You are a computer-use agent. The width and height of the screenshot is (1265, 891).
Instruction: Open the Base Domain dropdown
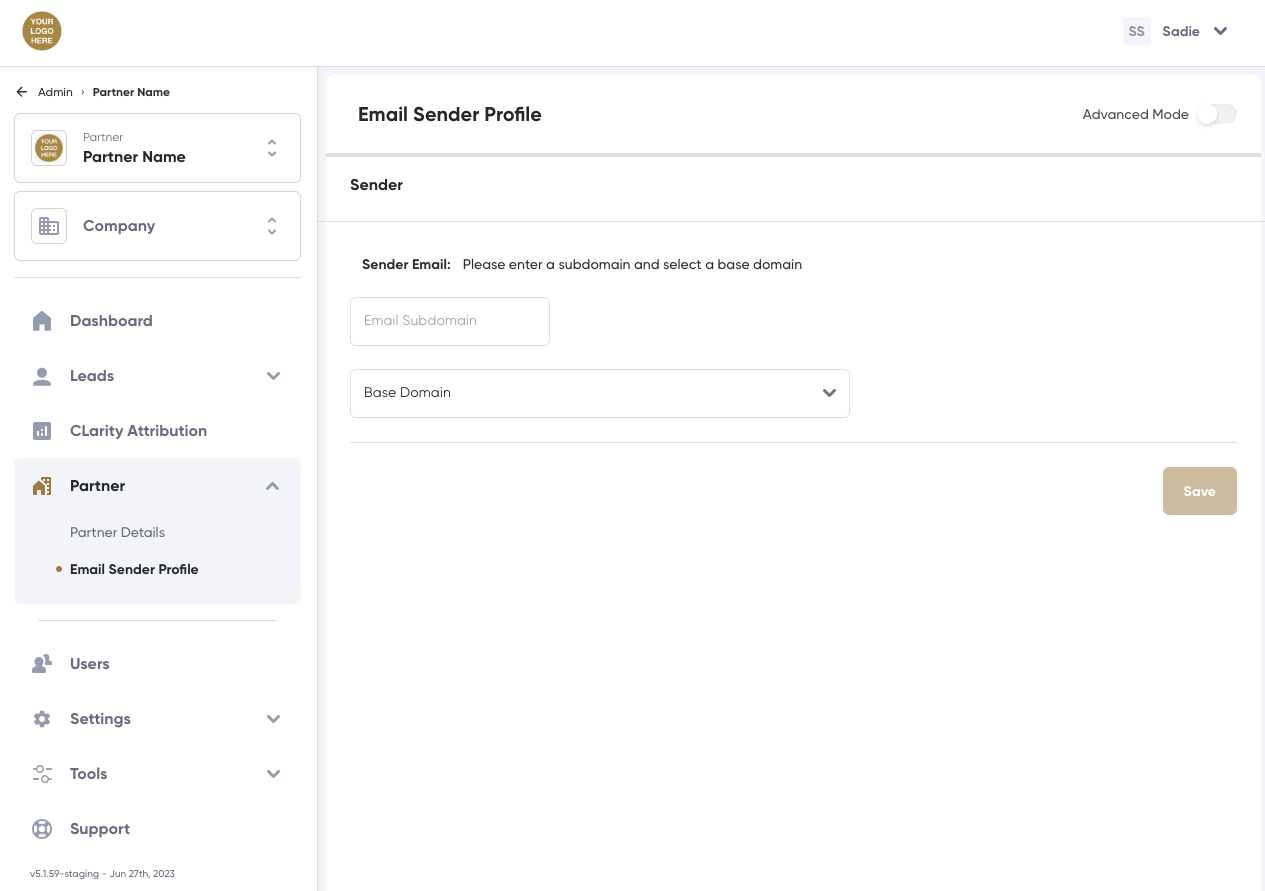(x=599, y=393)
